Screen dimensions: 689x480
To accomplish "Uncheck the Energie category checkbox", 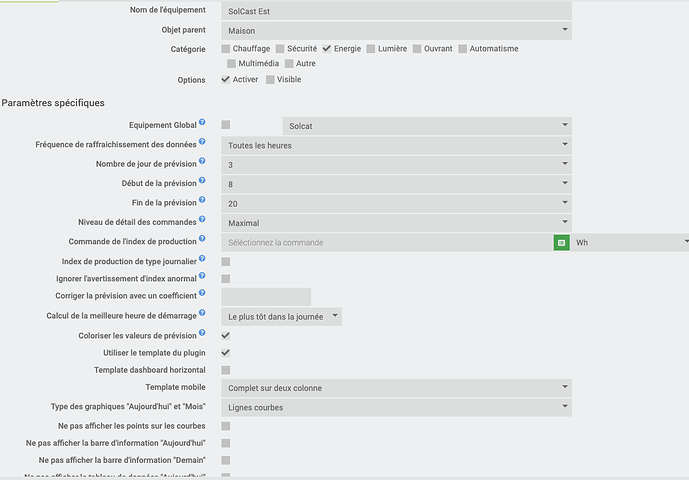I will pos(326,49).
